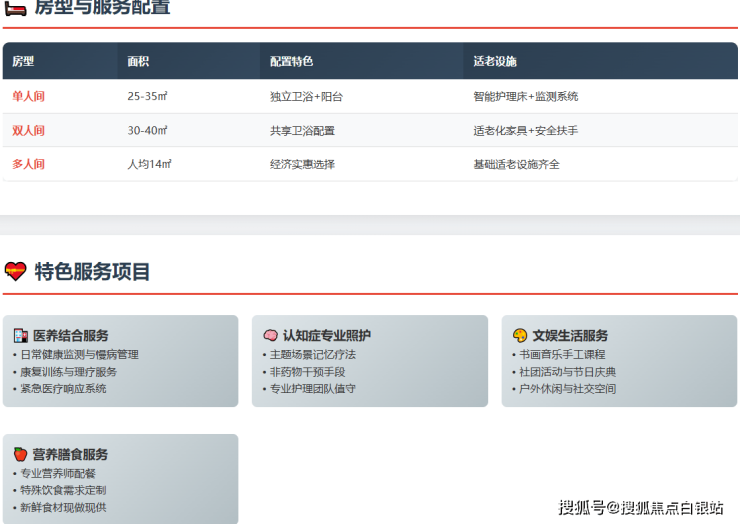This screenshot has height=524, width=740.
Task: Click the heart icon beside 特色服务项目
Action: pos(15,271)
